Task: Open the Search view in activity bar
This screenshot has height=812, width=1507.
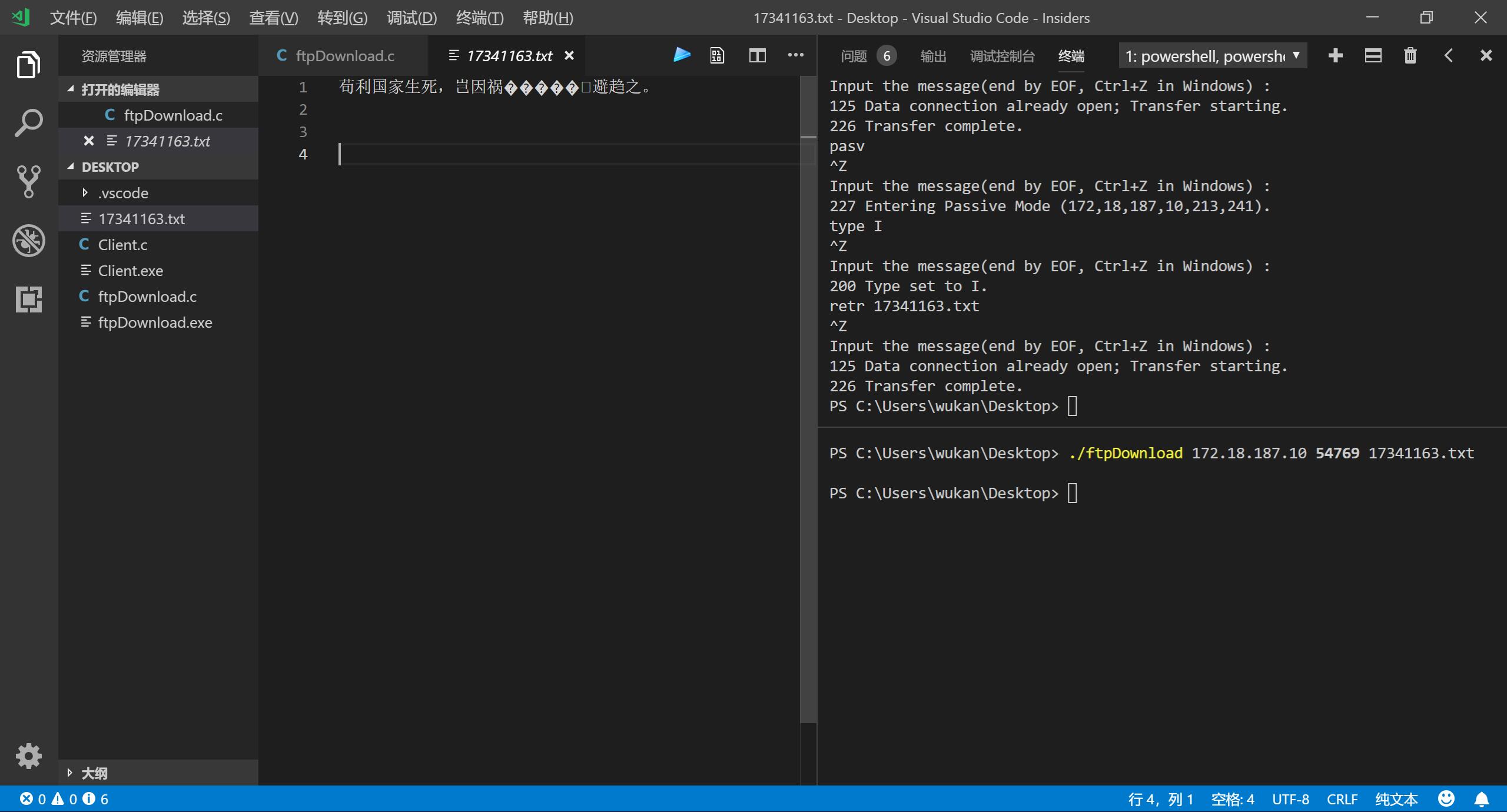Action: click(28, 123)
